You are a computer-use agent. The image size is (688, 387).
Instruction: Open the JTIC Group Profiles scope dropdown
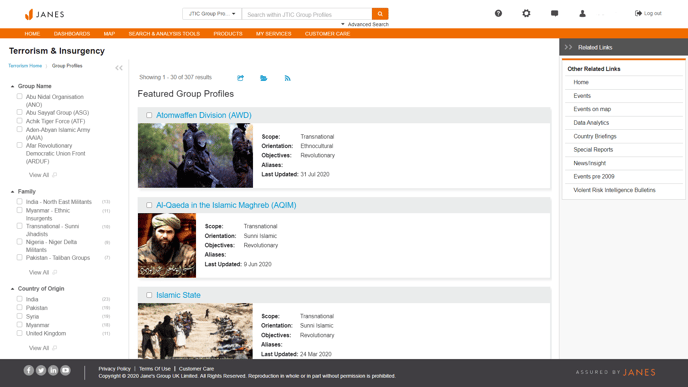coord(212,14)
